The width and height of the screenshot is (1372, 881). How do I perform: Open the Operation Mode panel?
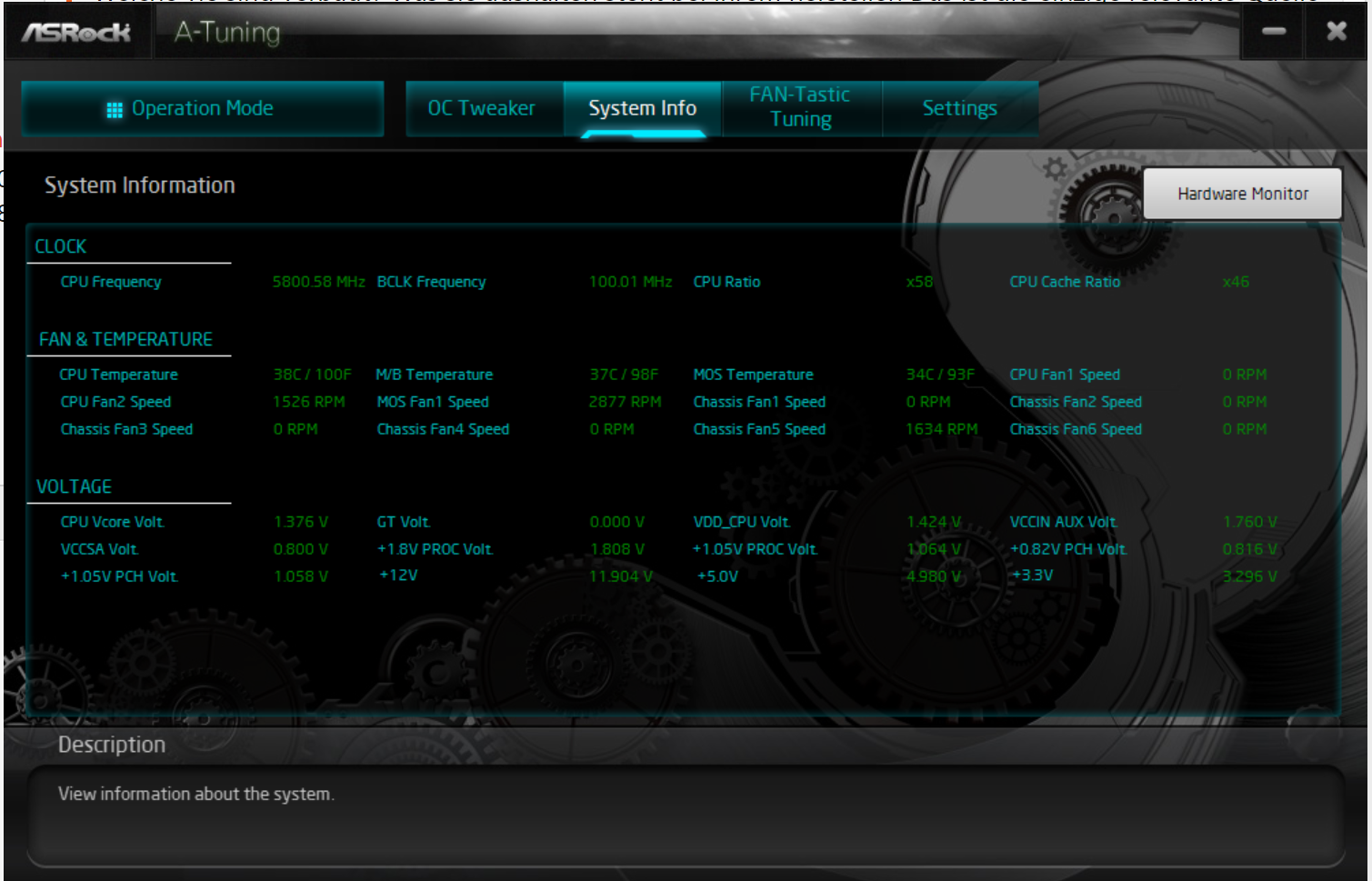click(202, 108)
